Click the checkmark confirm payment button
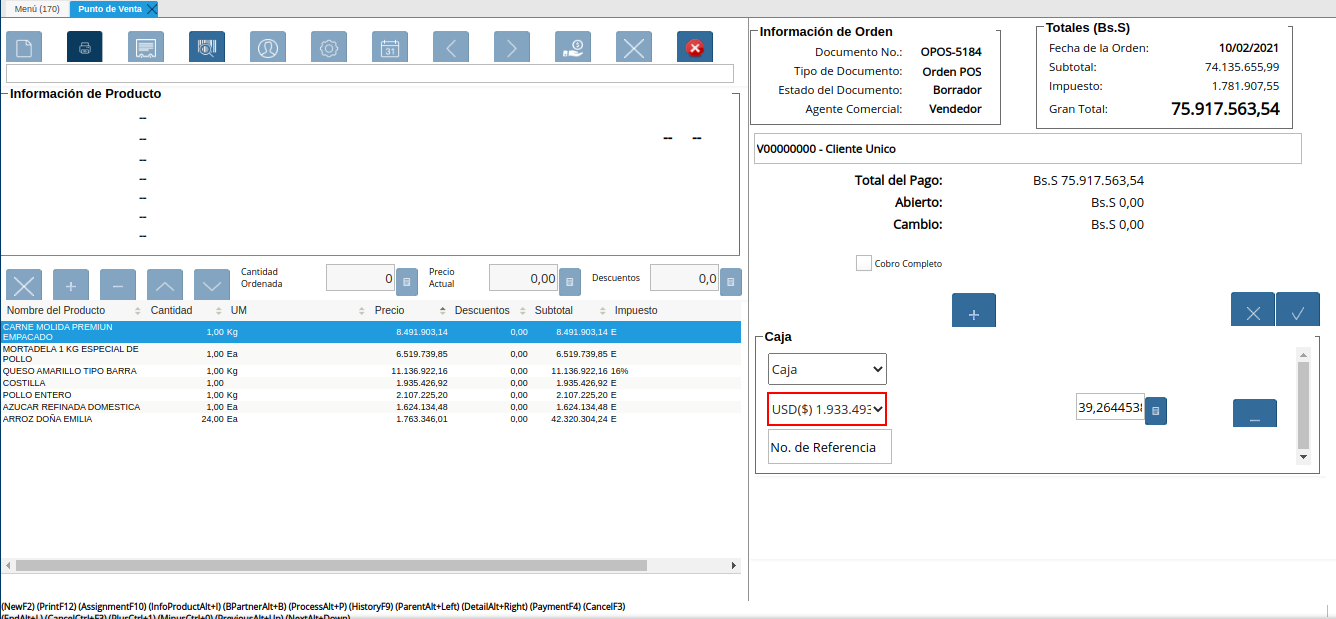The height and width of the screenshot is (619, 1336). 1298,312
